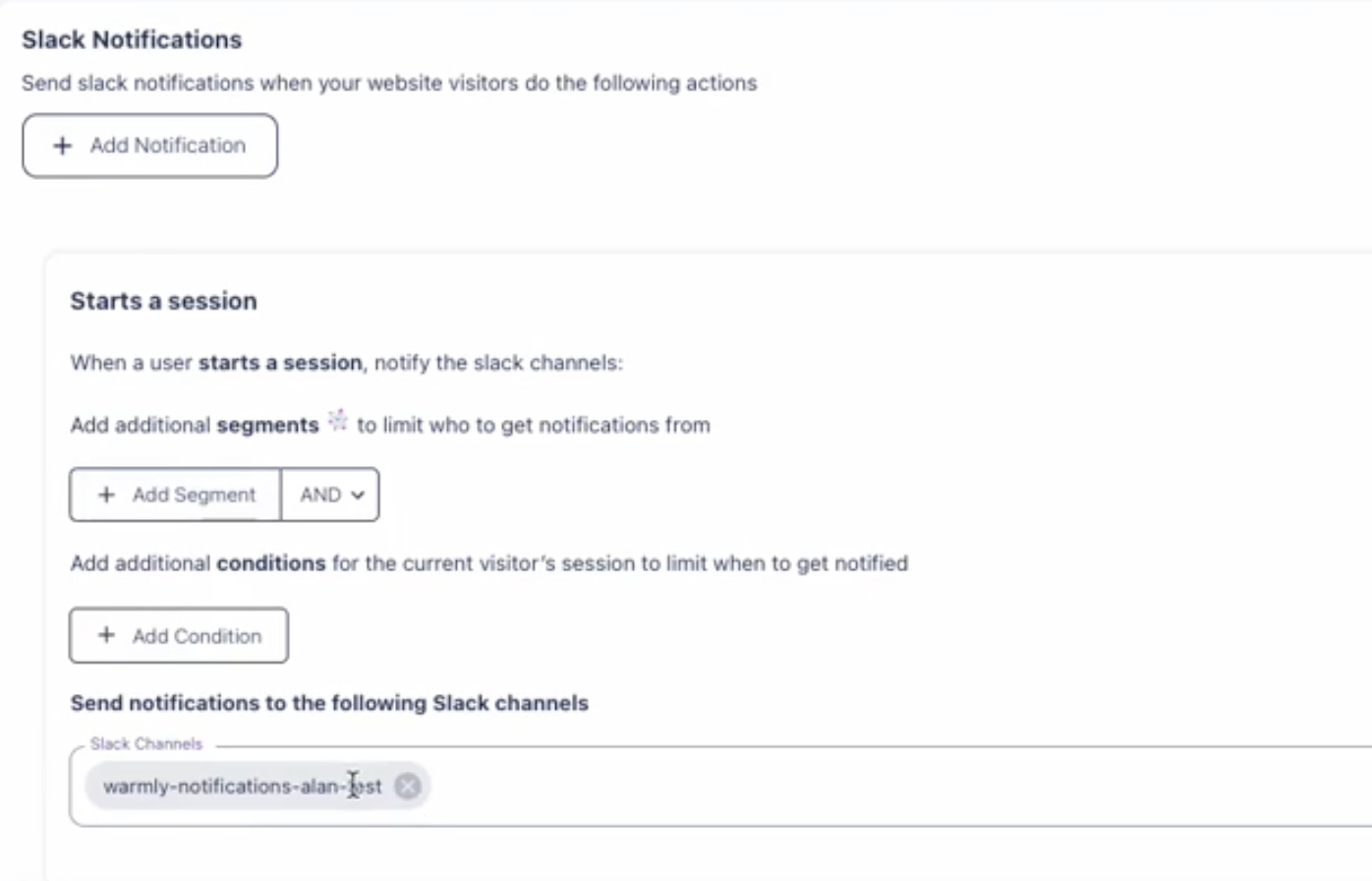Click the Add Segment button
This screenshot has height=881, width=1372.
[174, 495]
